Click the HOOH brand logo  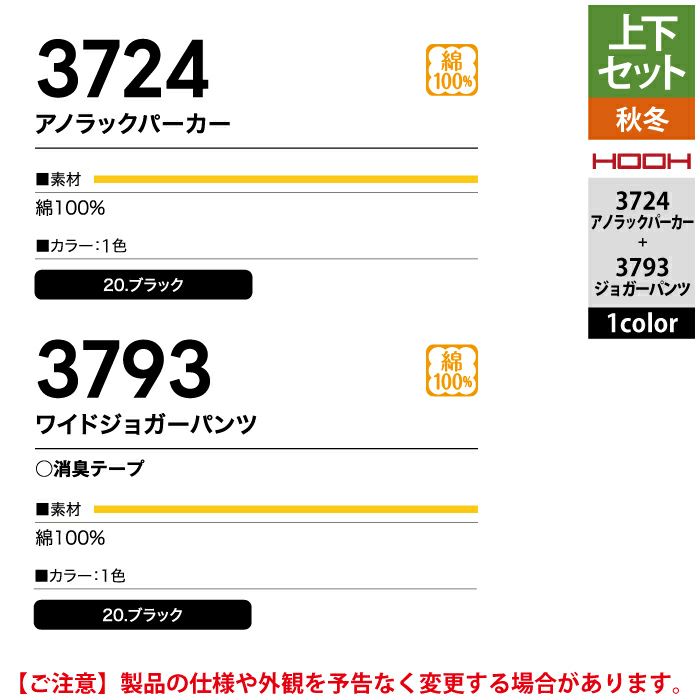tap(641, 160)
